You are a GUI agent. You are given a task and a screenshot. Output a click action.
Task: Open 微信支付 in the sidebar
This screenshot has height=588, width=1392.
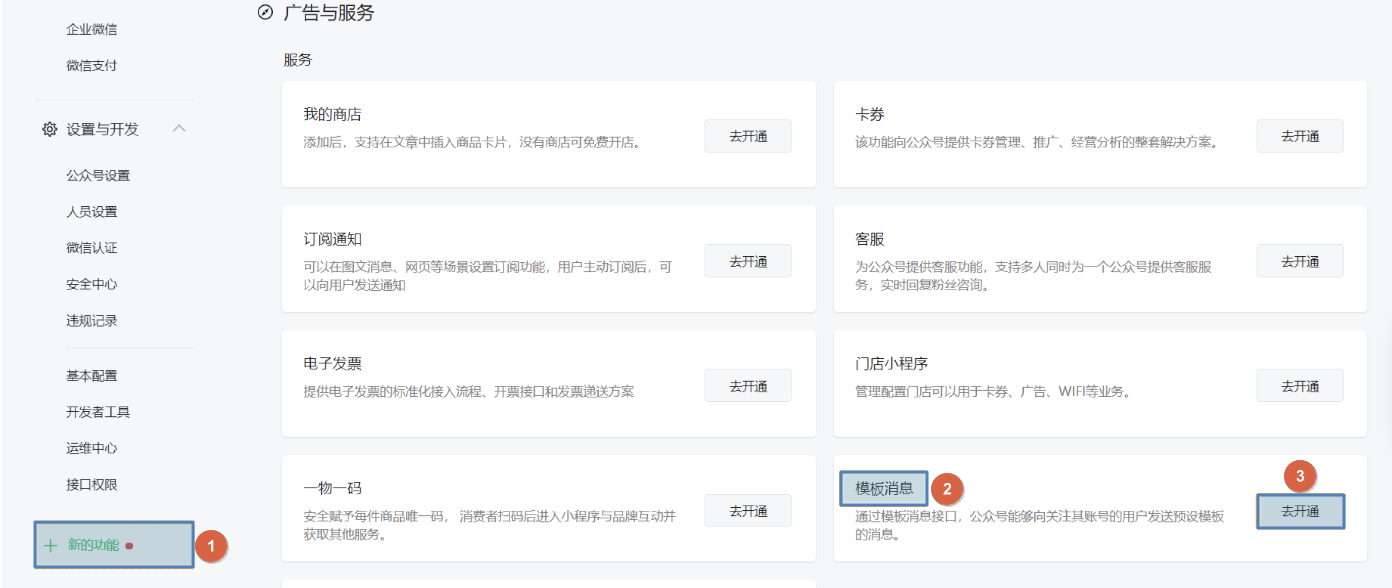(x=92, y=65)
